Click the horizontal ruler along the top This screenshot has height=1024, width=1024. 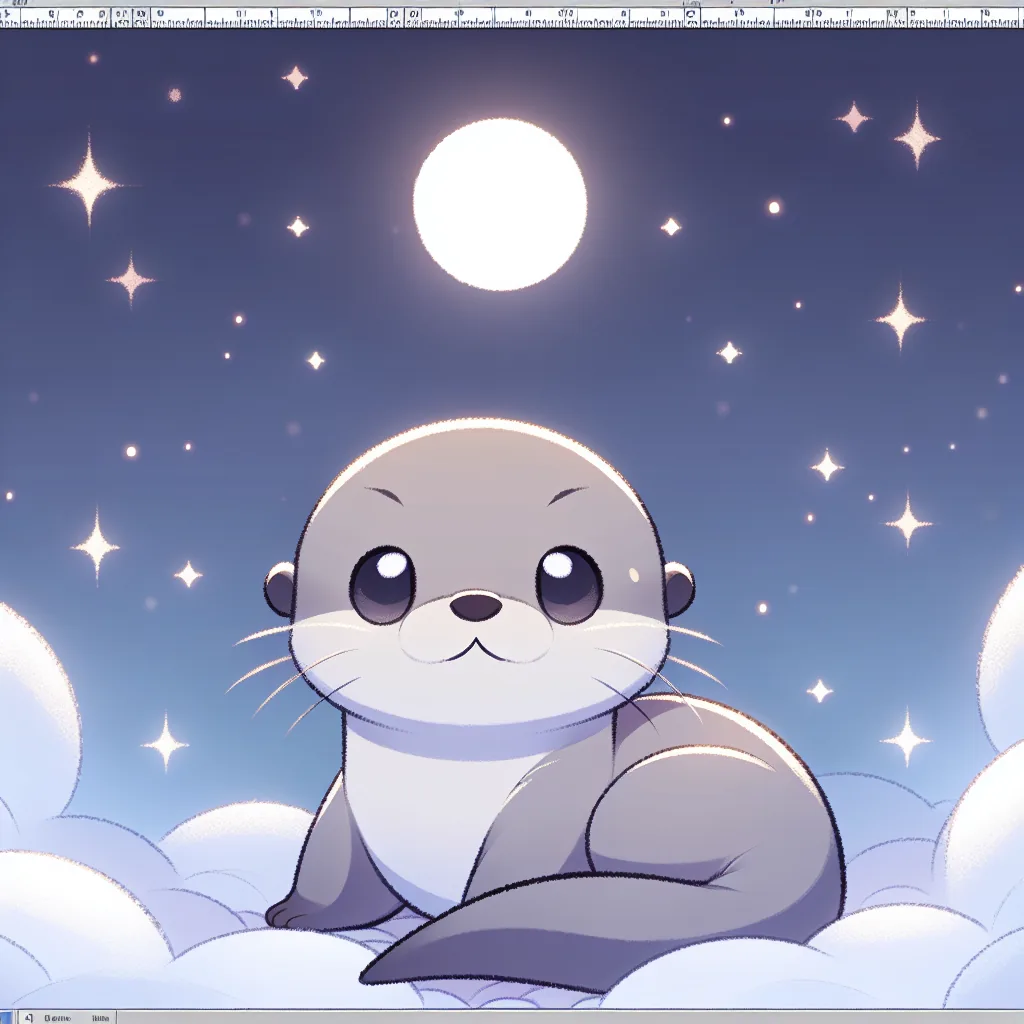[512, 16]
